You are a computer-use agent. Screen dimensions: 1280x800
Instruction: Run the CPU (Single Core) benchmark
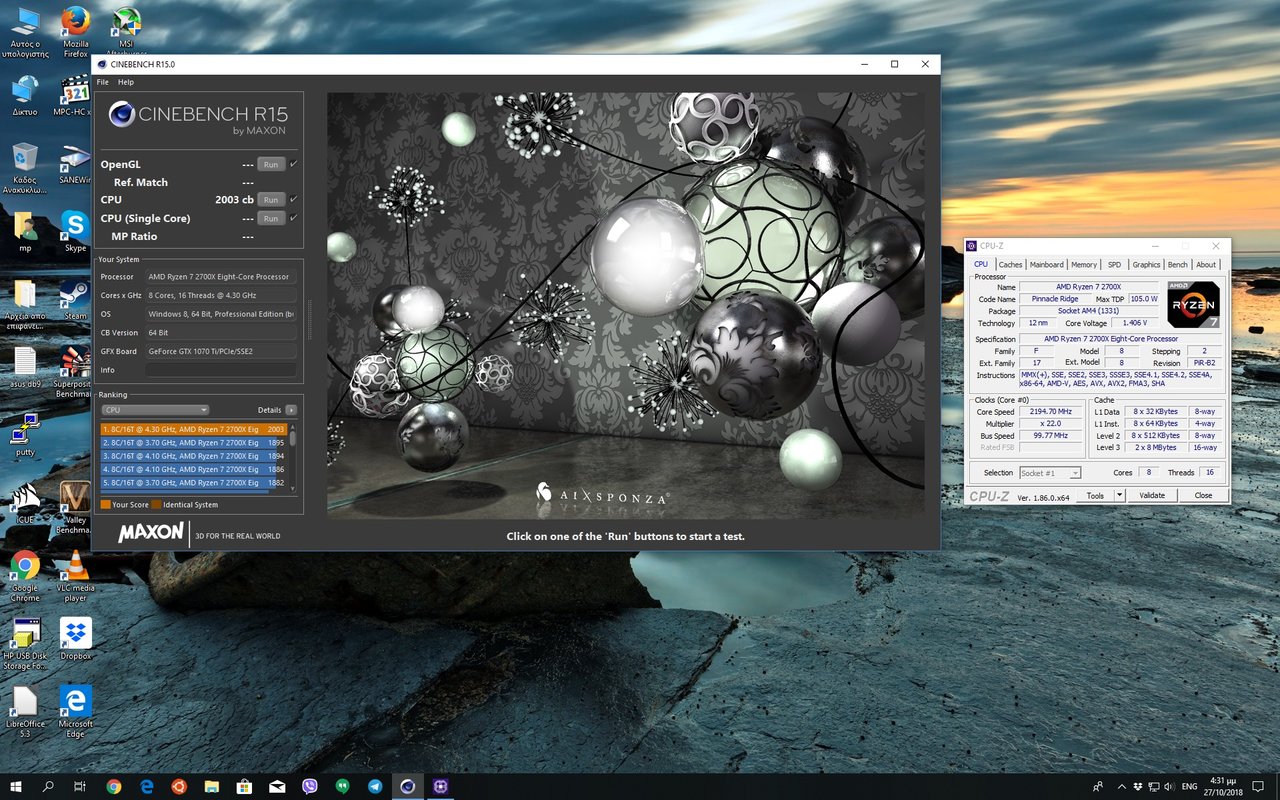tap(271, 218)
